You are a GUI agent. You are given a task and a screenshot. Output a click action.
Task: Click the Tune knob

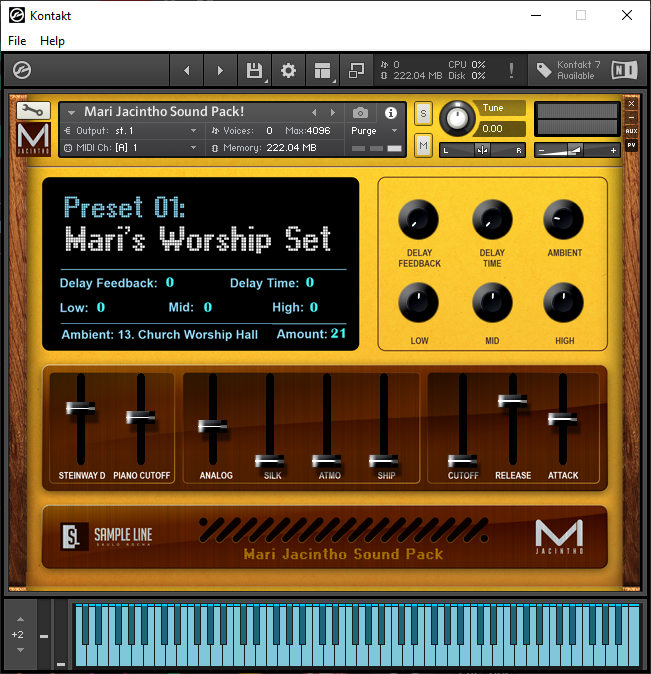[x=457, y=119]
